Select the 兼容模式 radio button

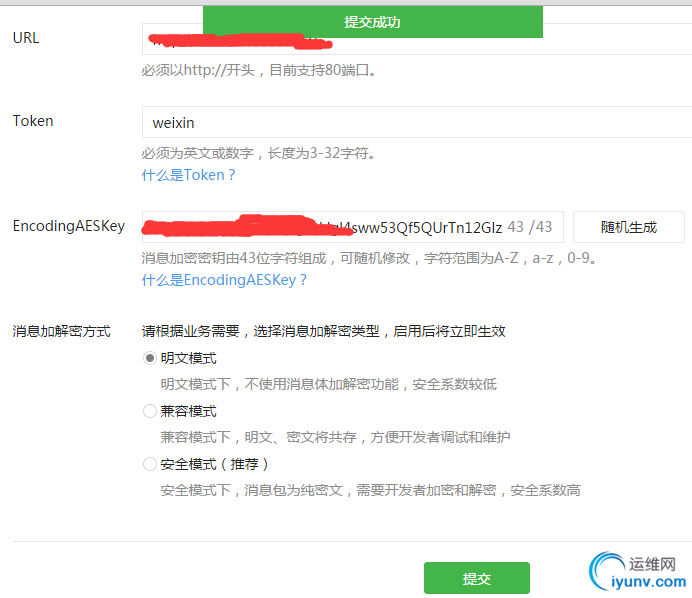tap(150, 411)
